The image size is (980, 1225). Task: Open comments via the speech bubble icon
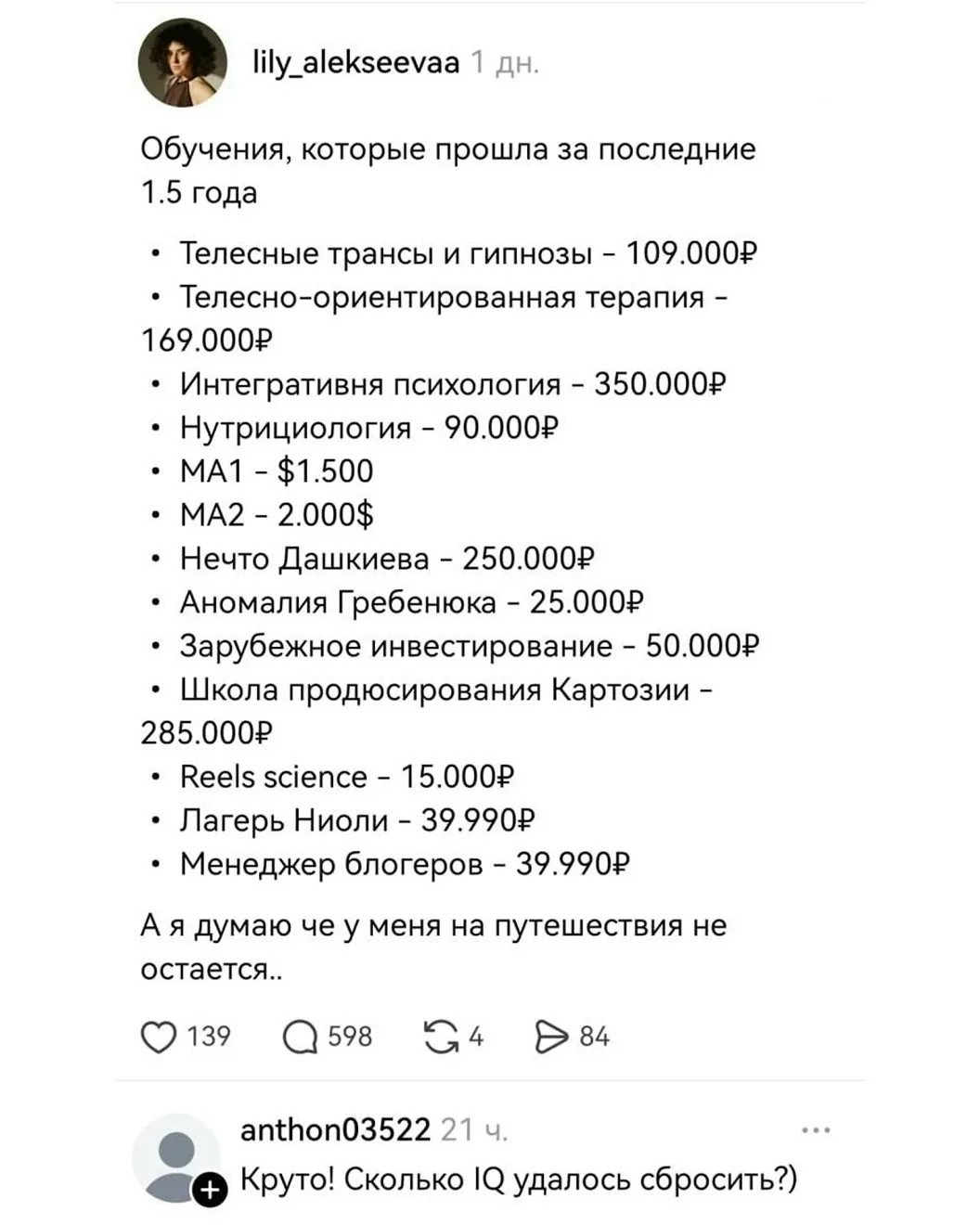coord(300,1038)
